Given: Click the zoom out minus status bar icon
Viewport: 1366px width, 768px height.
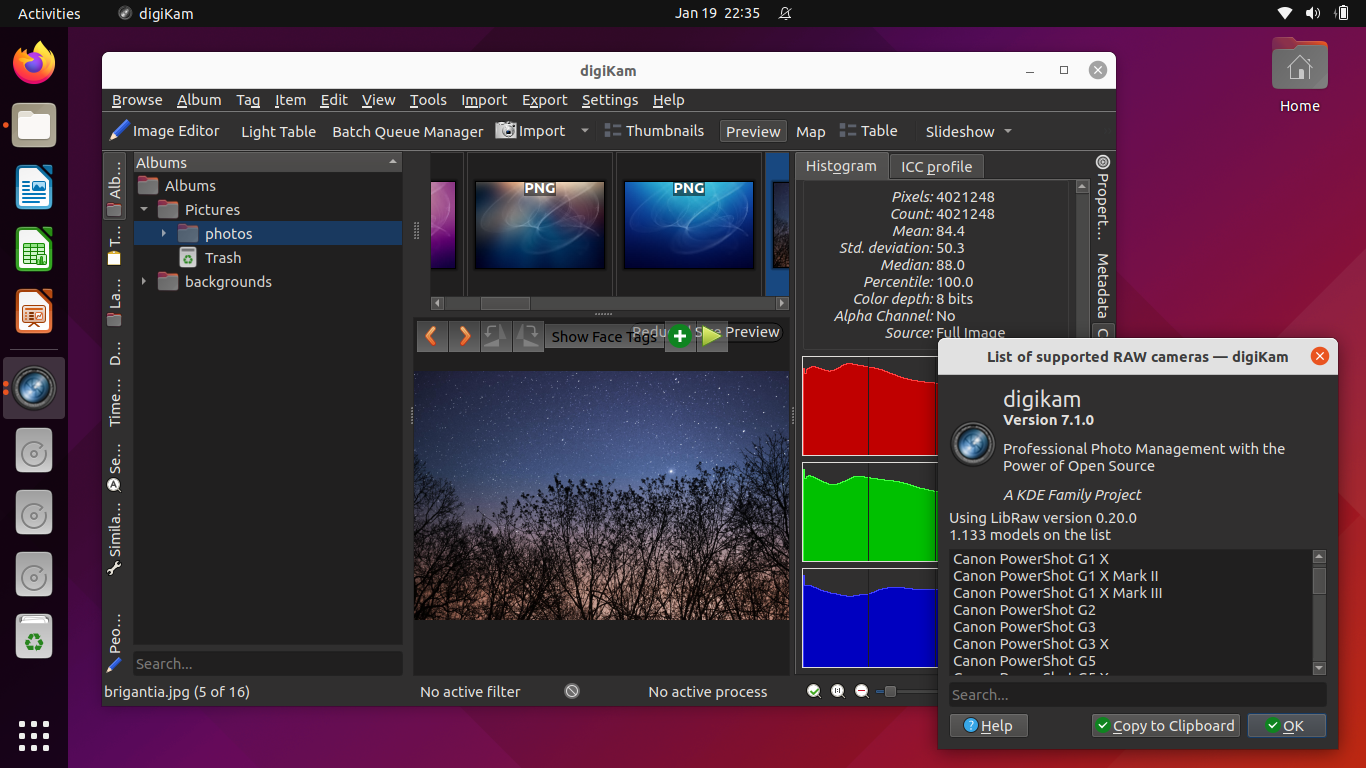Looking at the screenshot, I should point(862,691).
